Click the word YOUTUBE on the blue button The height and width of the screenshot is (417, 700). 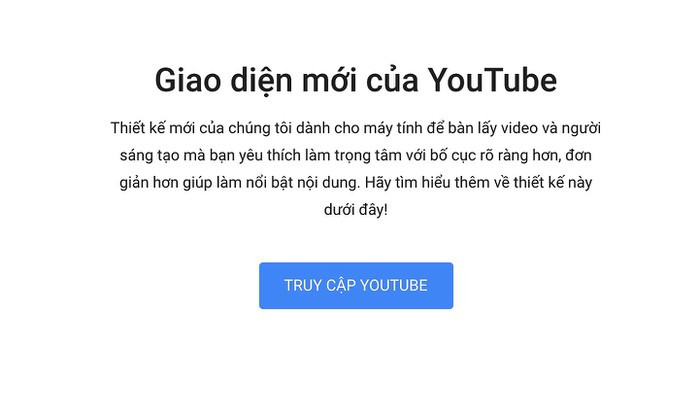(x=394, y=286)
